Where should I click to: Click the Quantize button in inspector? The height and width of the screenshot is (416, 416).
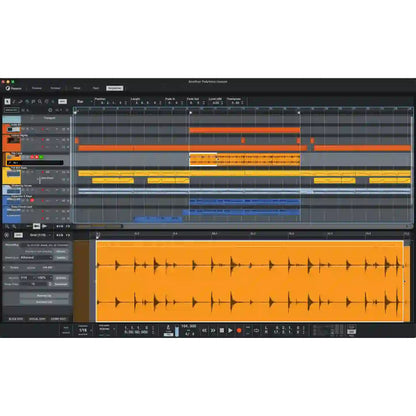point(61,278)
